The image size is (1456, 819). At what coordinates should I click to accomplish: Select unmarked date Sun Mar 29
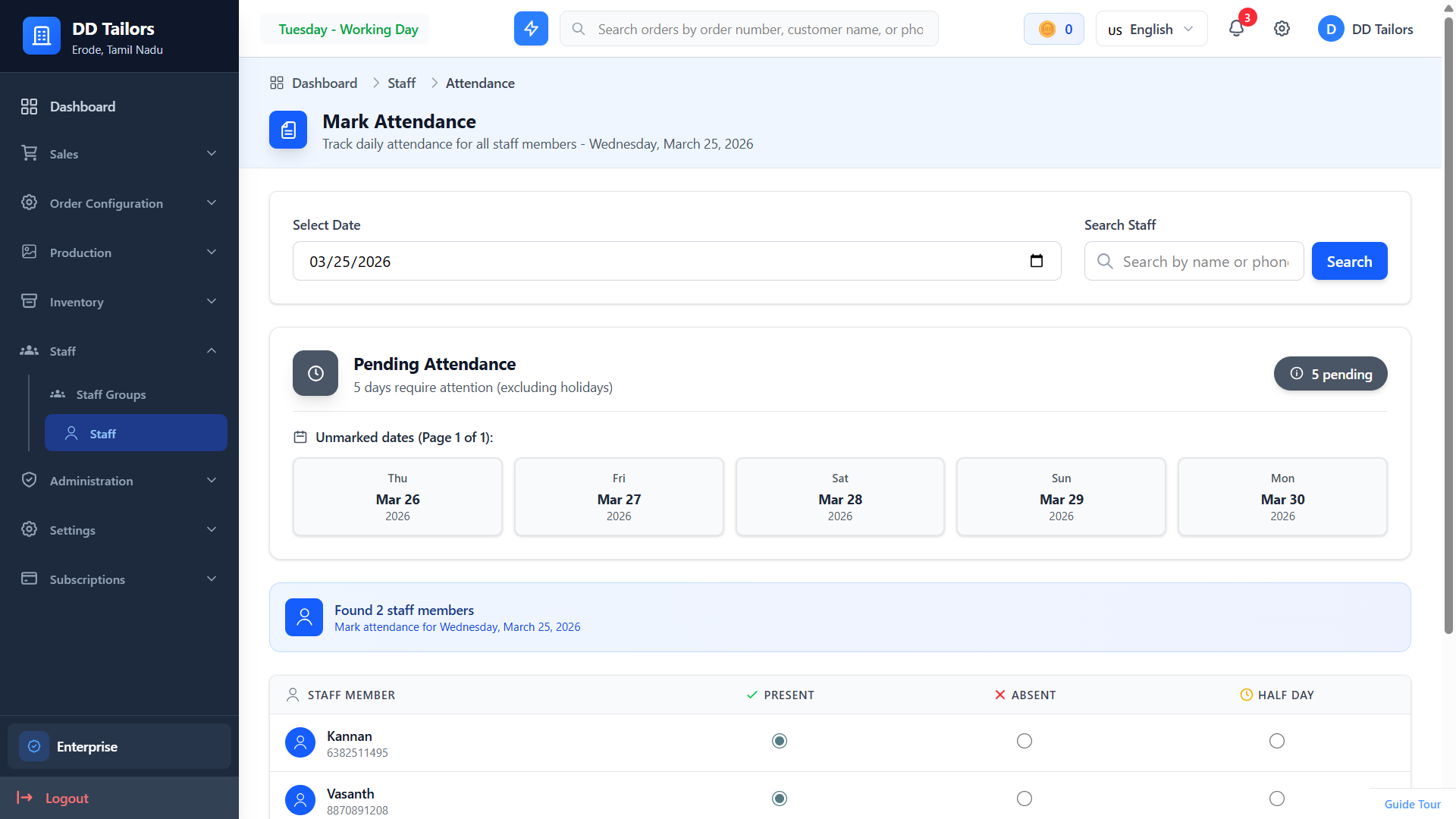1061,497
